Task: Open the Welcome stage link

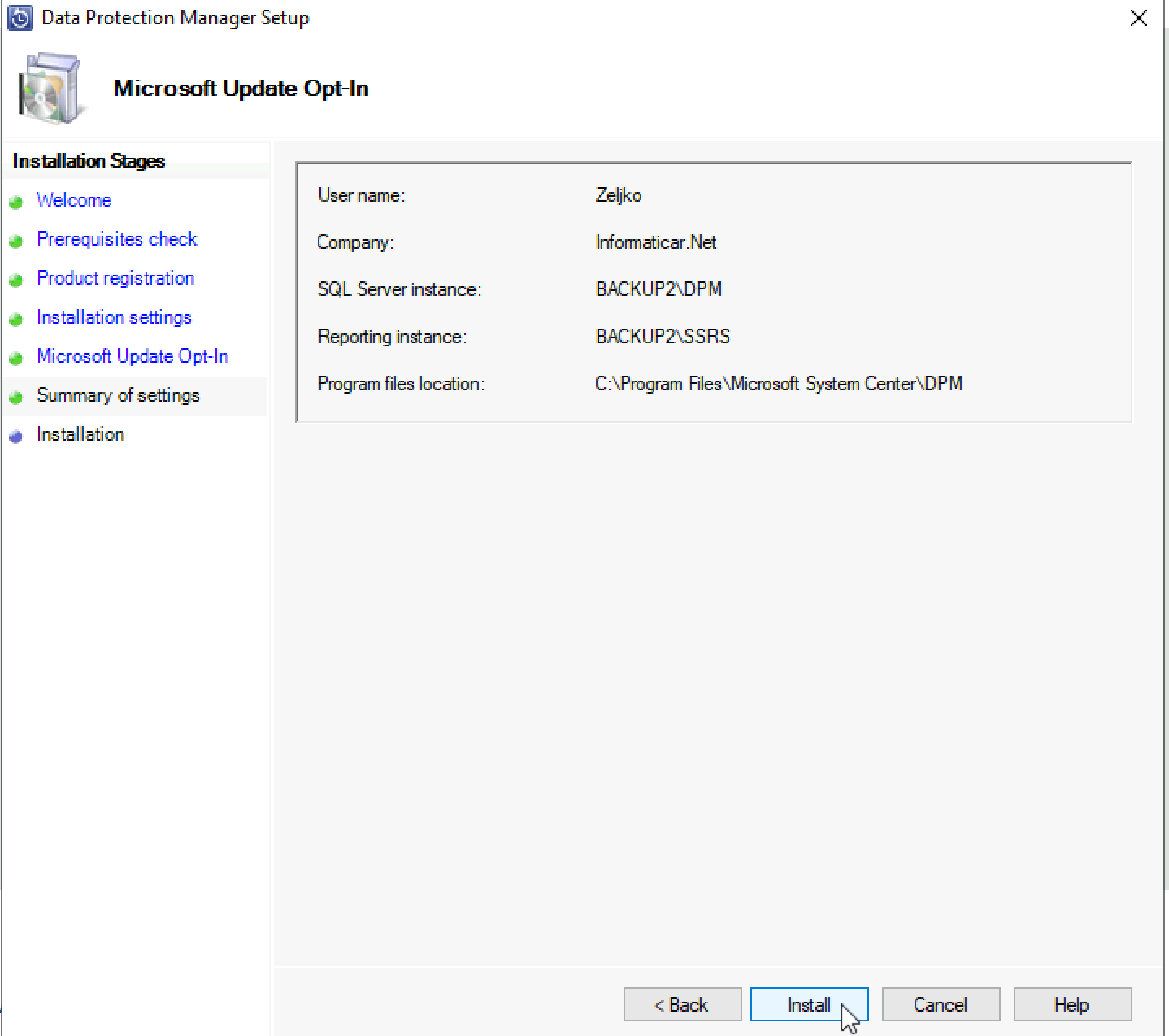Action: point(74,200)
